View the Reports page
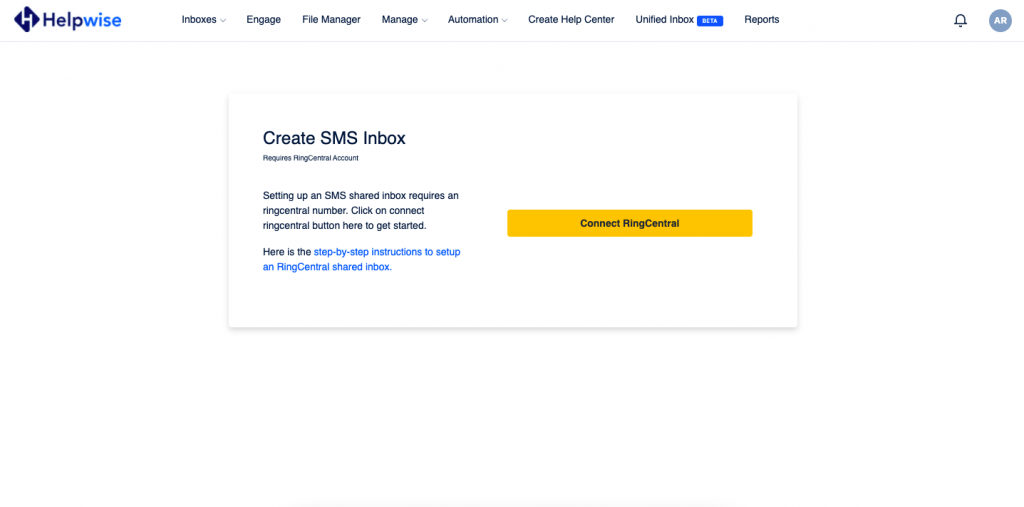This screenshot has width=1024, height=507. (761, 20)
